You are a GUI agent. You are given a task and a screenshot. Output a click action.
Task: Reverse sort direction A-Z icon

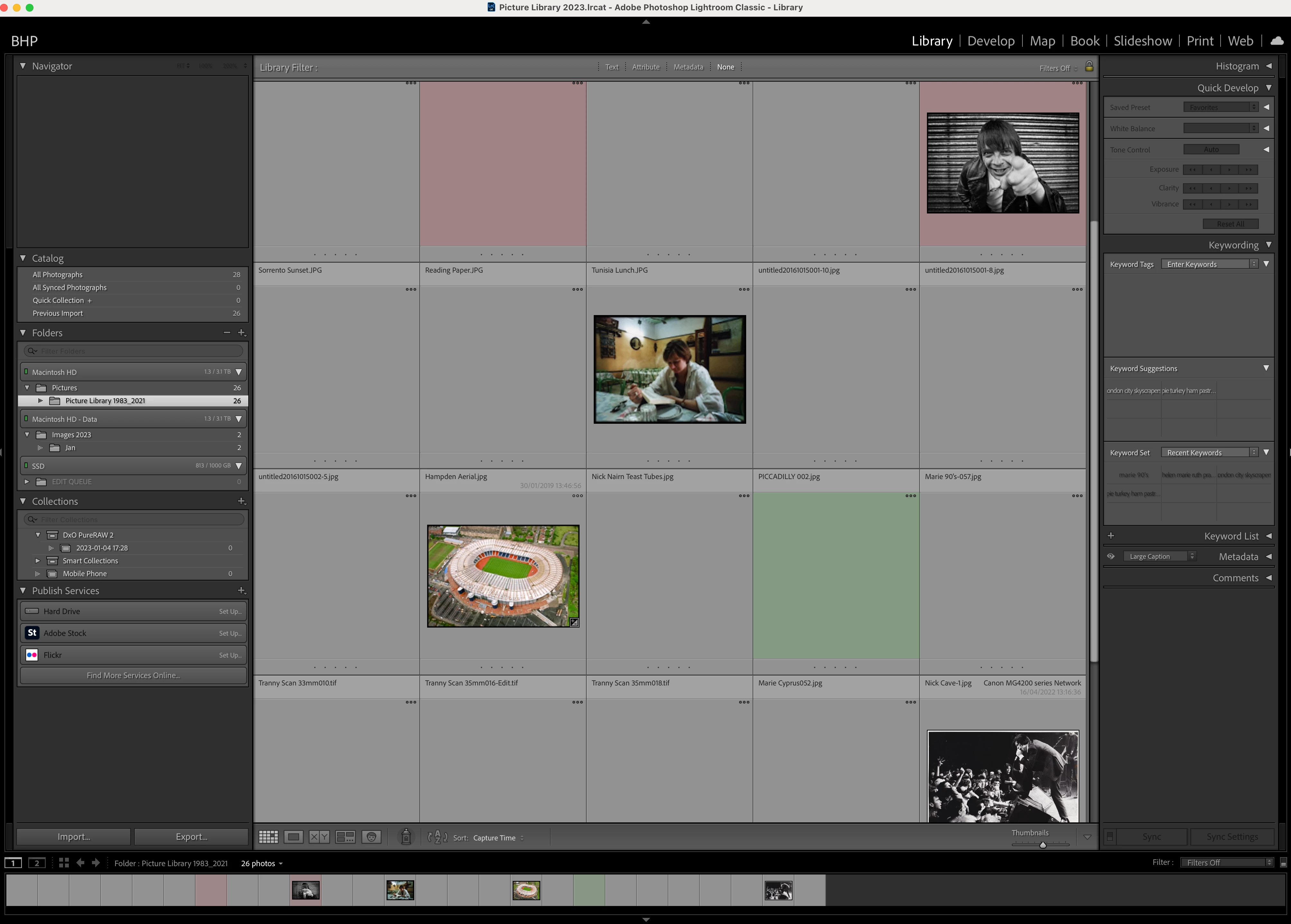pos(437,837)
